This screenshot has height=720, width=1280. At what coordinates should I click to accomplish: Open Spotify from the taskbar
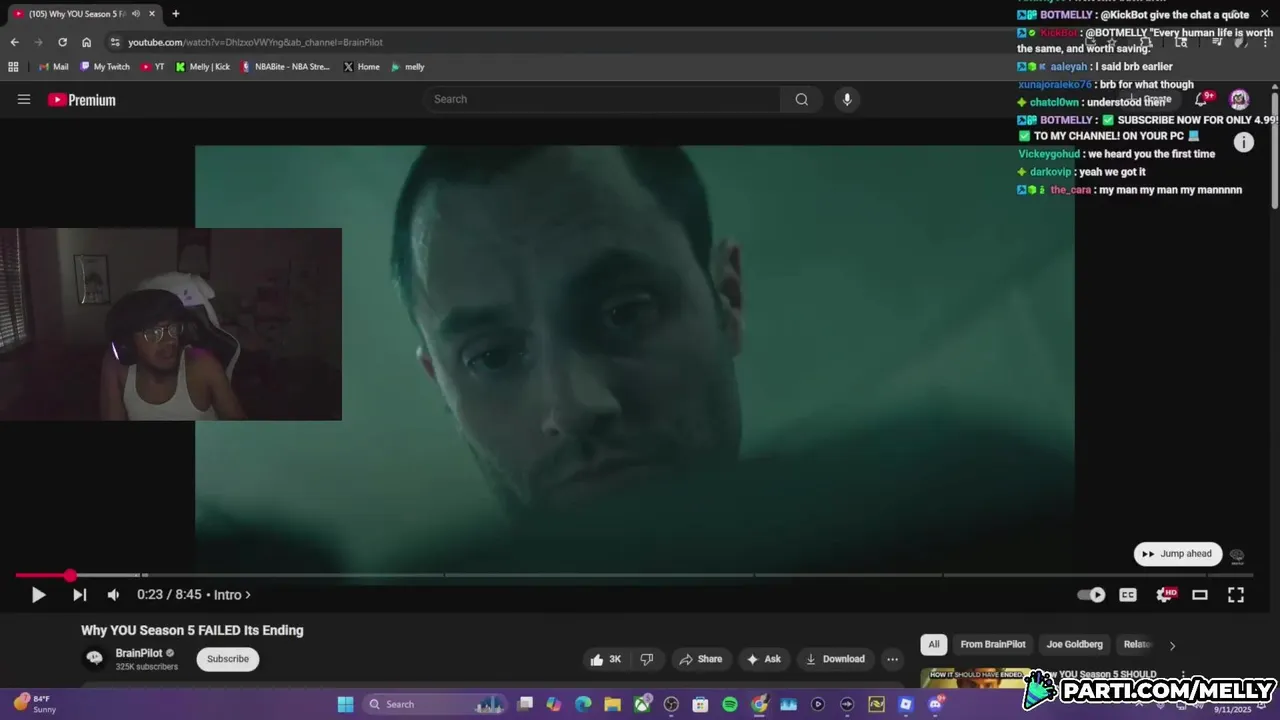click(x=730, y=704)
